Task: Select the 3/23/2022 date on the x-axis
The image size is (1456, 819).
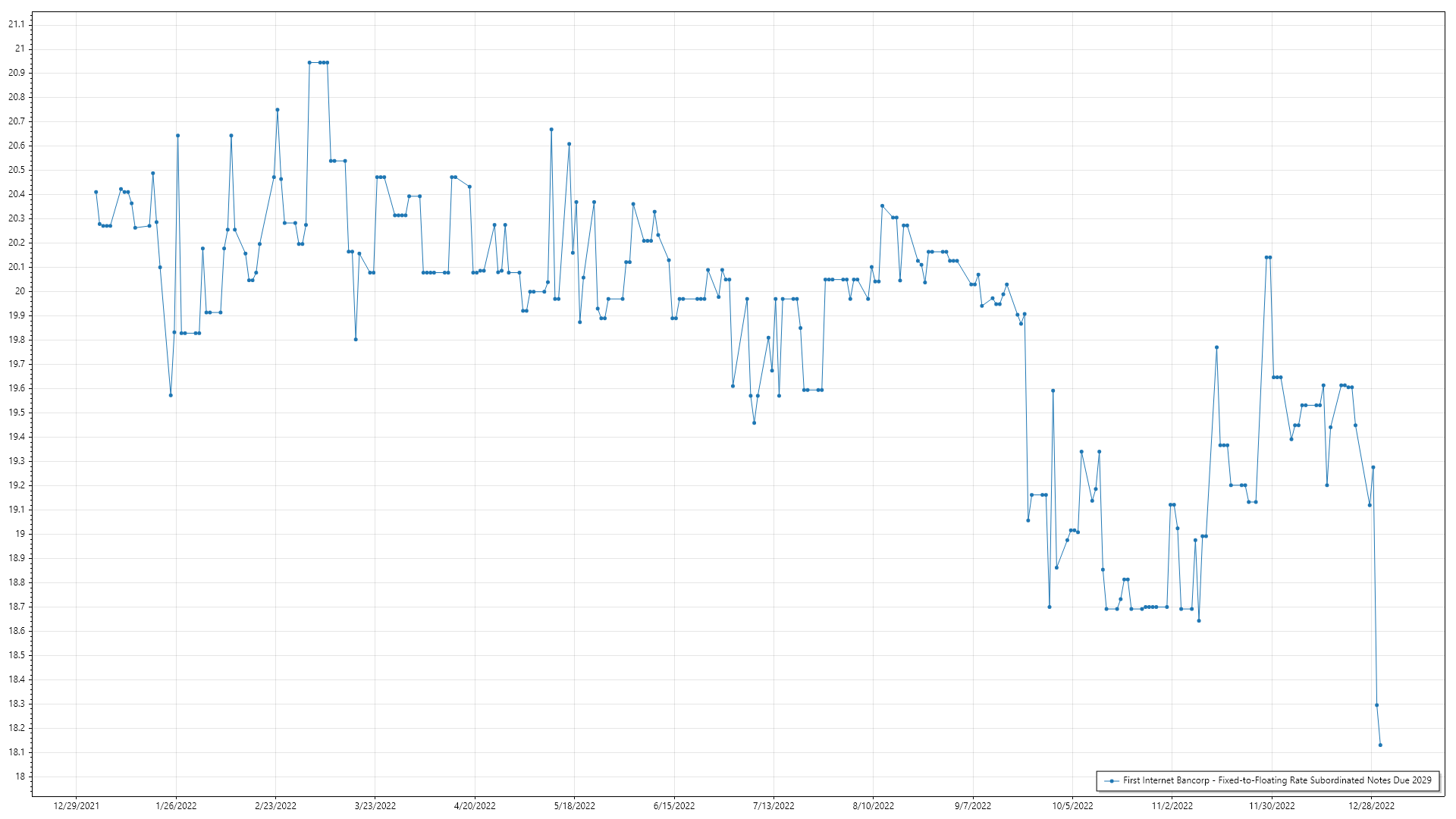Action: pos(375,806)
